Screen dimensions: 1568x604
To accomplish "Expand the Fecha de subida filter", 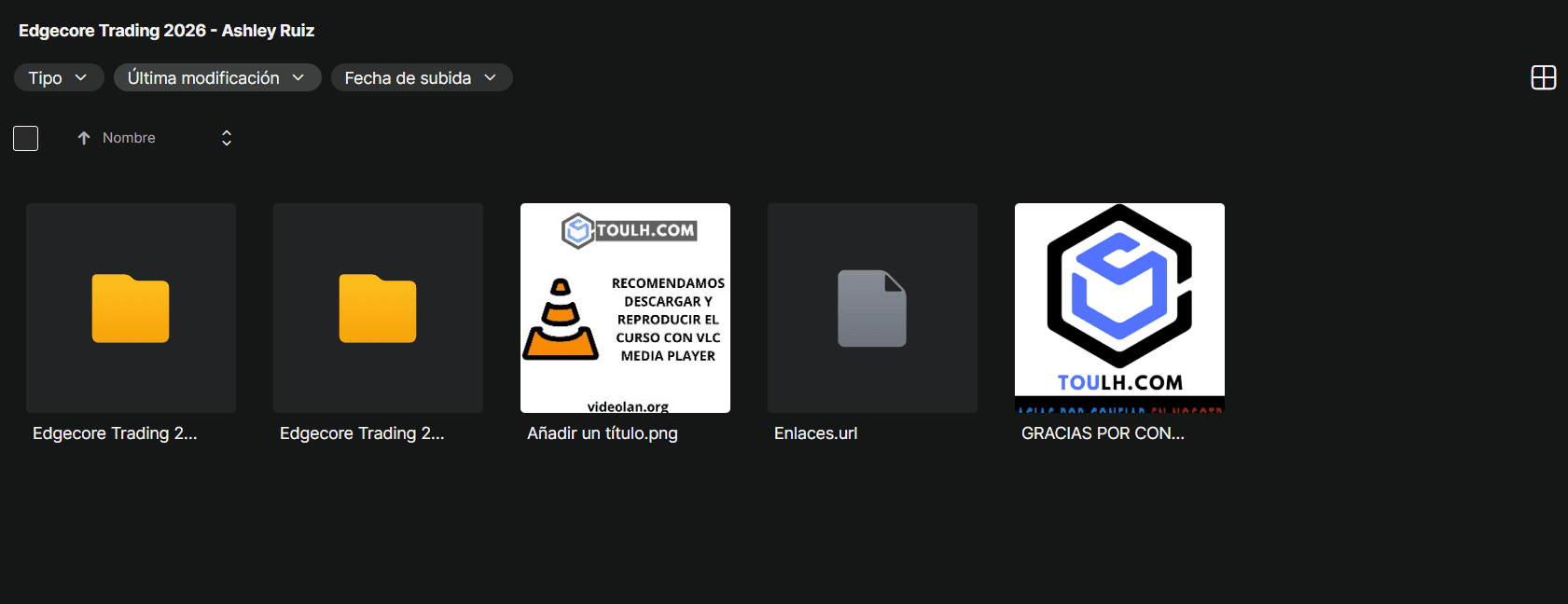I will (x=421, y=77).
